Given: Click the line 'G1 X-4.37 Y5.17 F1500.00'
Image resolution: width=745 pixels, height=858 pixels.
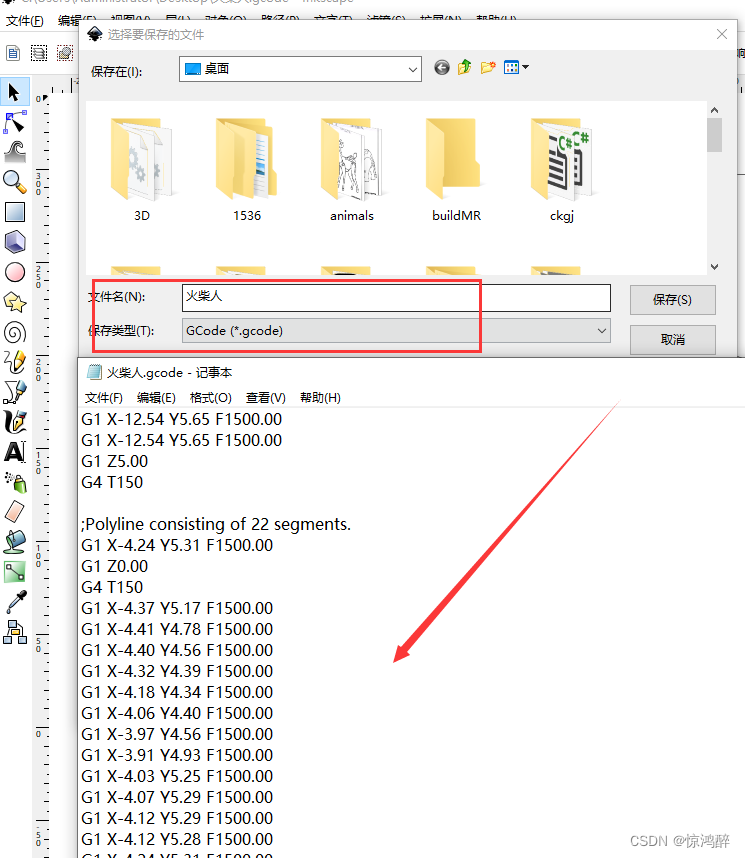Looking at the screenshot, I should (x=177, y=608).
